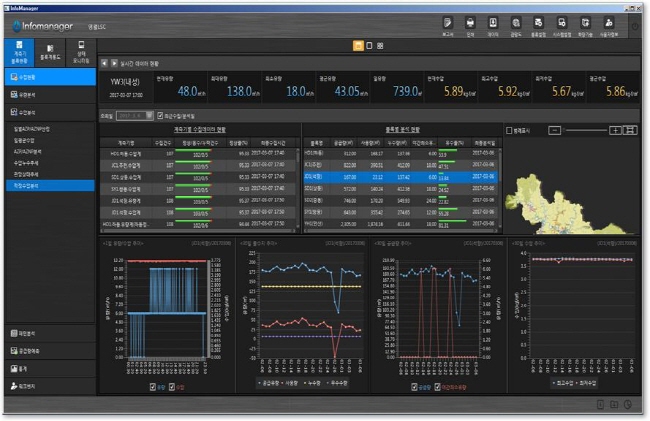
Task: Select the YH1 row in the block table
Action: (400, 224)
